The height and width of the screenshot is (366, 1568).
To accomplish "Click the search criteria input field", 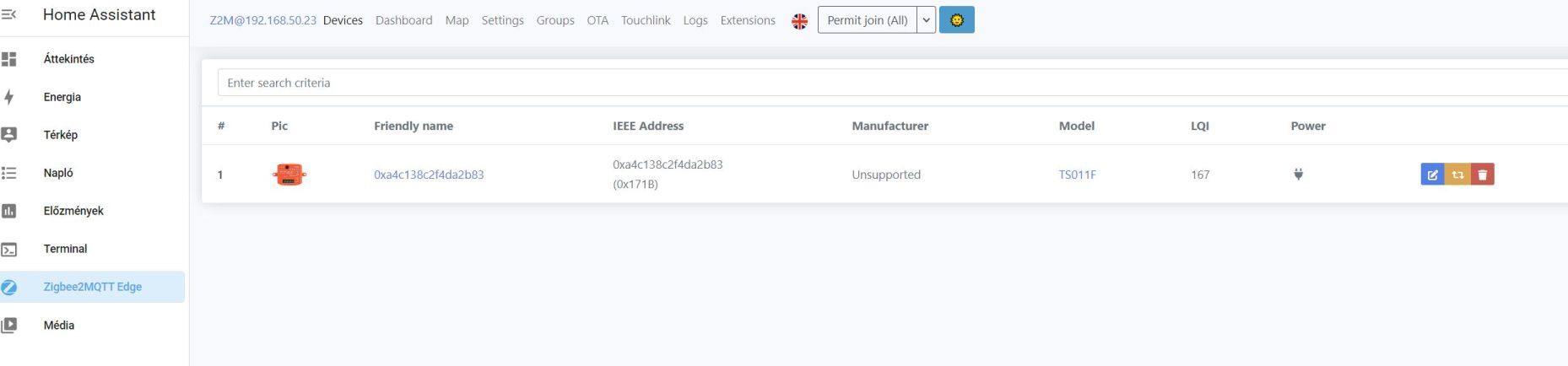I will [892, 83].
